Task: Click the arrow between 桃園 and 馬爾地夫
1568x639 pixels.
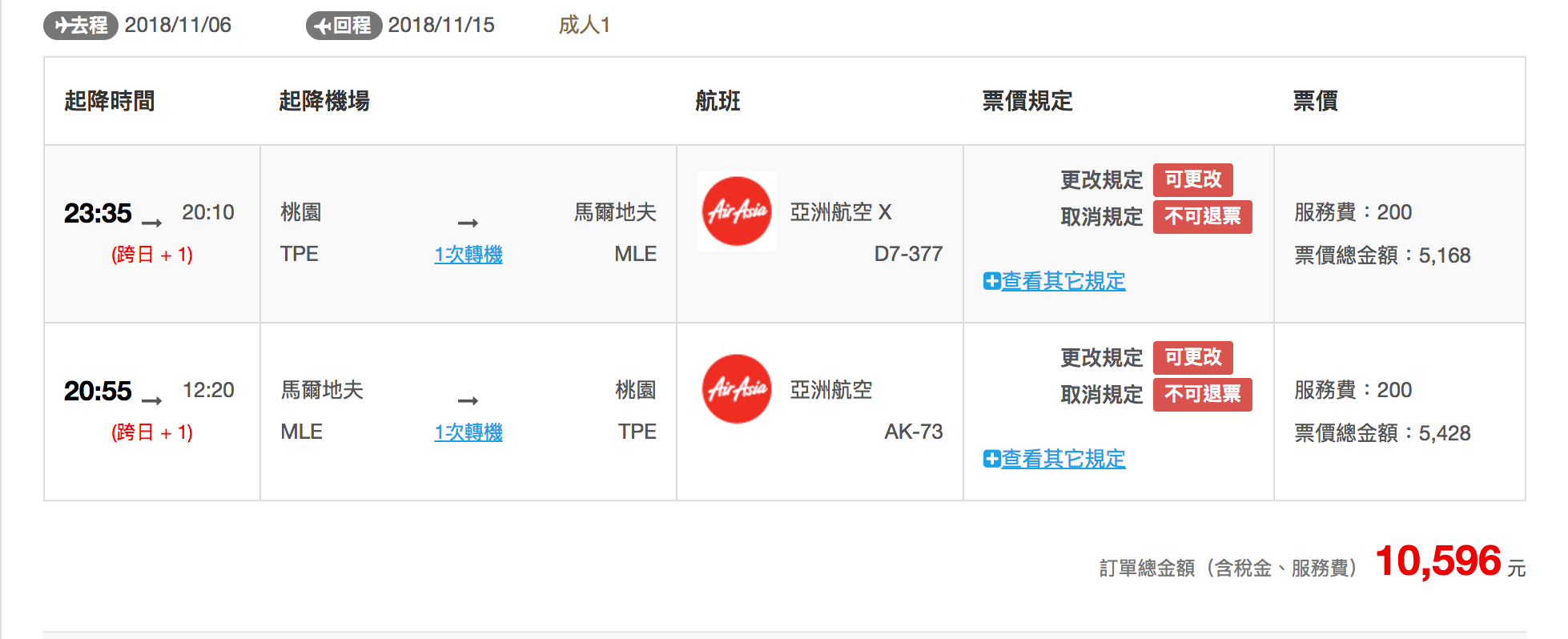Action: pos(468,223)
